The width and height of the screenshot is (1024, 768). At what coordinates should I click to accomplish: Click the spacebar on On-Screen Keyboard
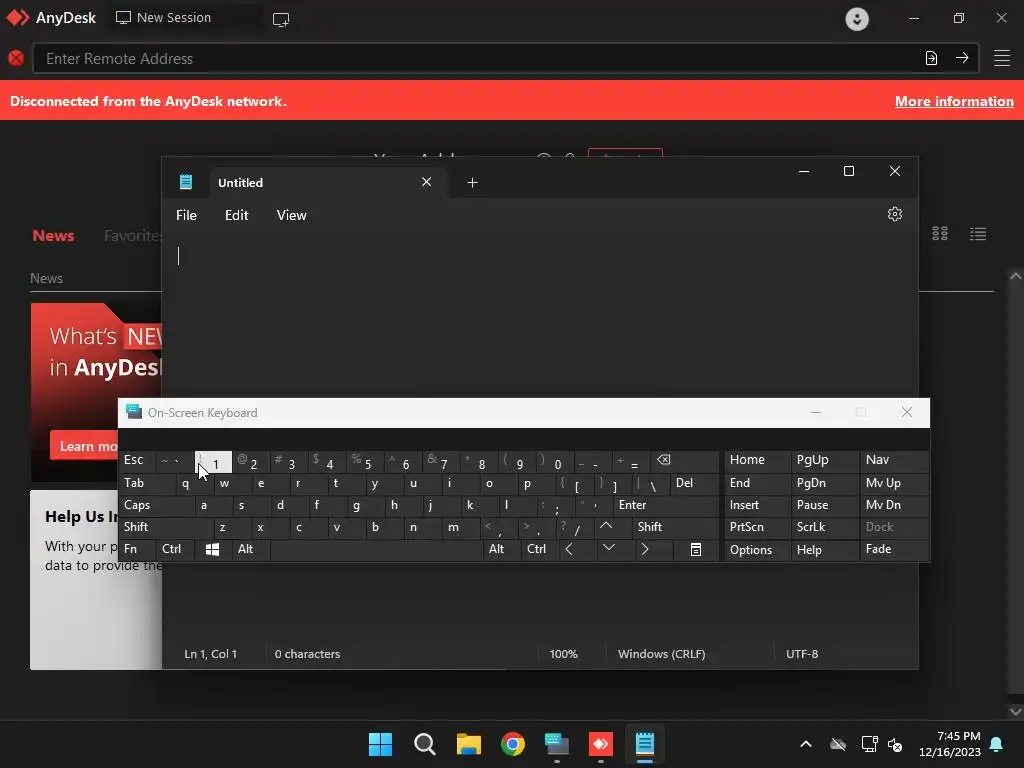(376, 550)
